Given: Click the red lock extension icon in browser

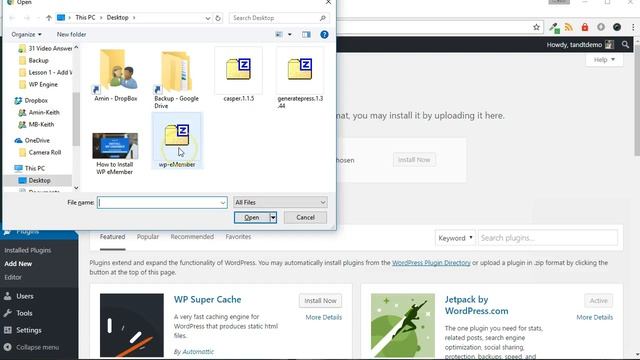Looking at the screenshot, I should [x=585, y=27].
